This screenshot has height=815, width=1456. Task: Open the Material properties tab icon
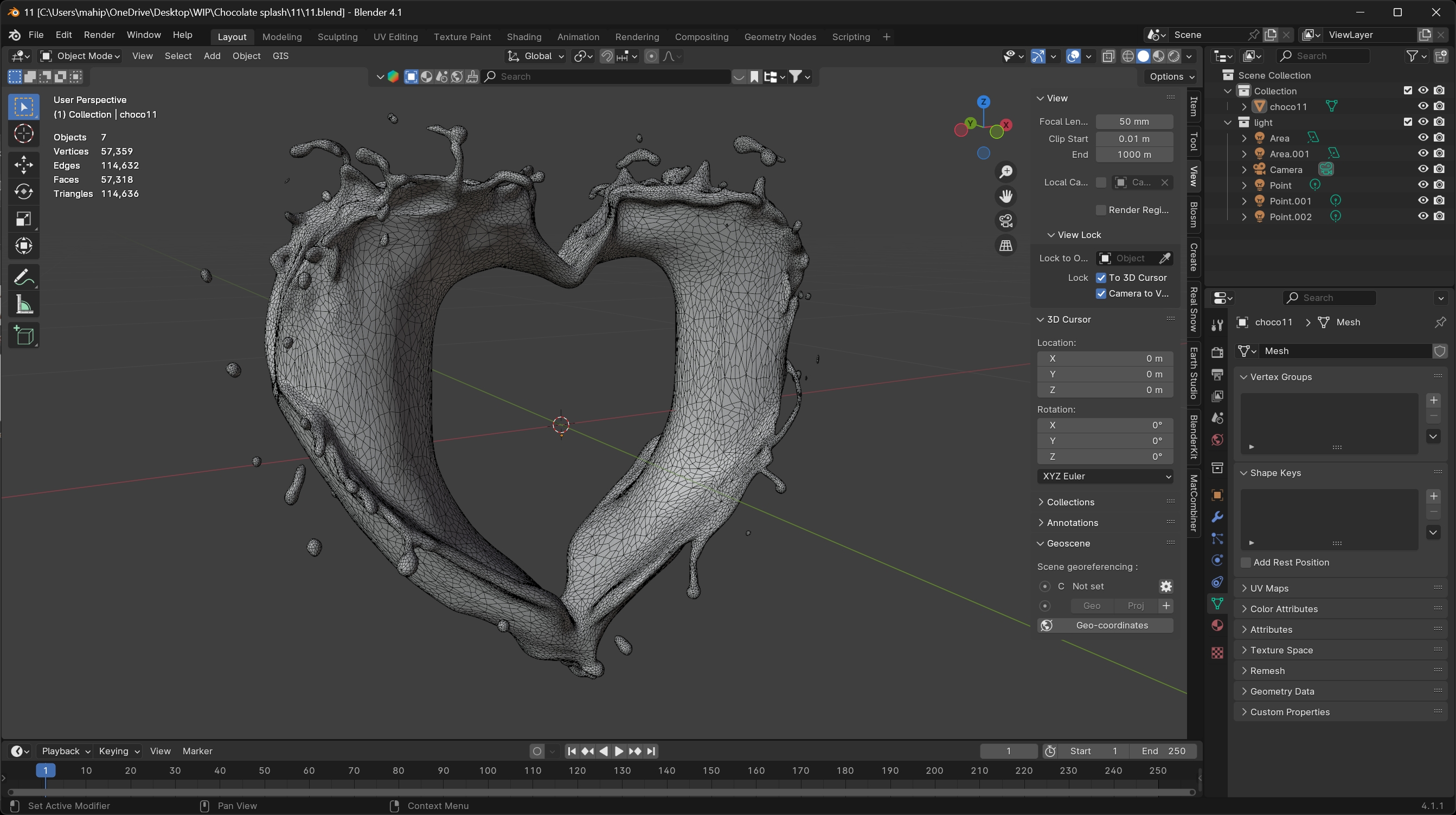pyautogui.click(x=1217, y=625)
